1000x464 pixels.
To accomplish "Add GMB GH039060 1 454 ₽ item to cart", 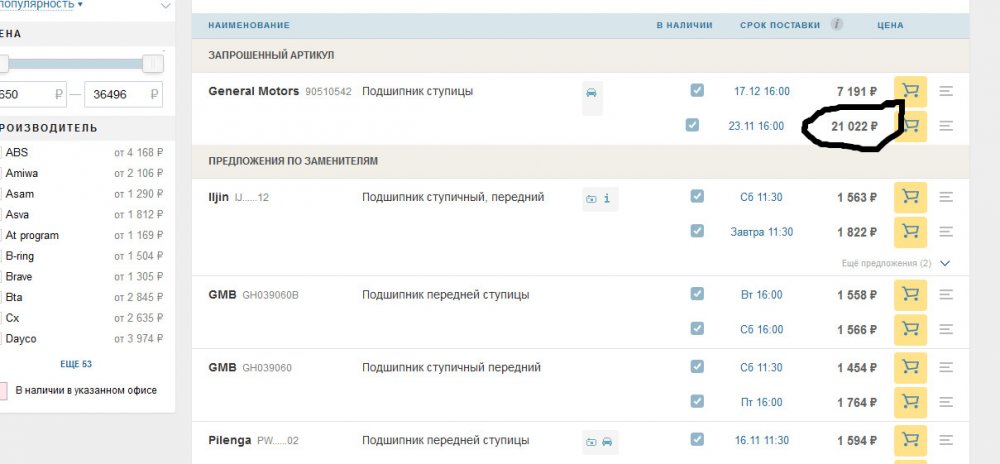I will coord(910,367).
